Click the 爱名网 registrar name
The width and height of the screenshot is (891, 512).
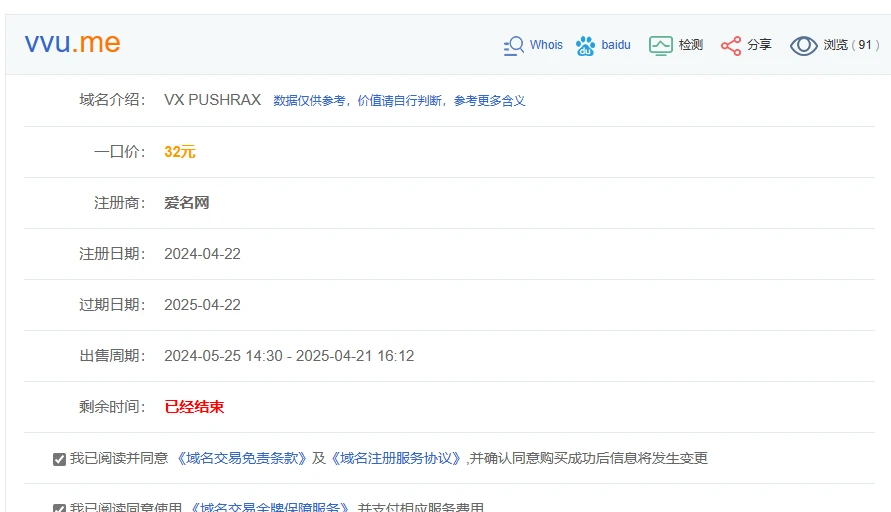point(186,203)
